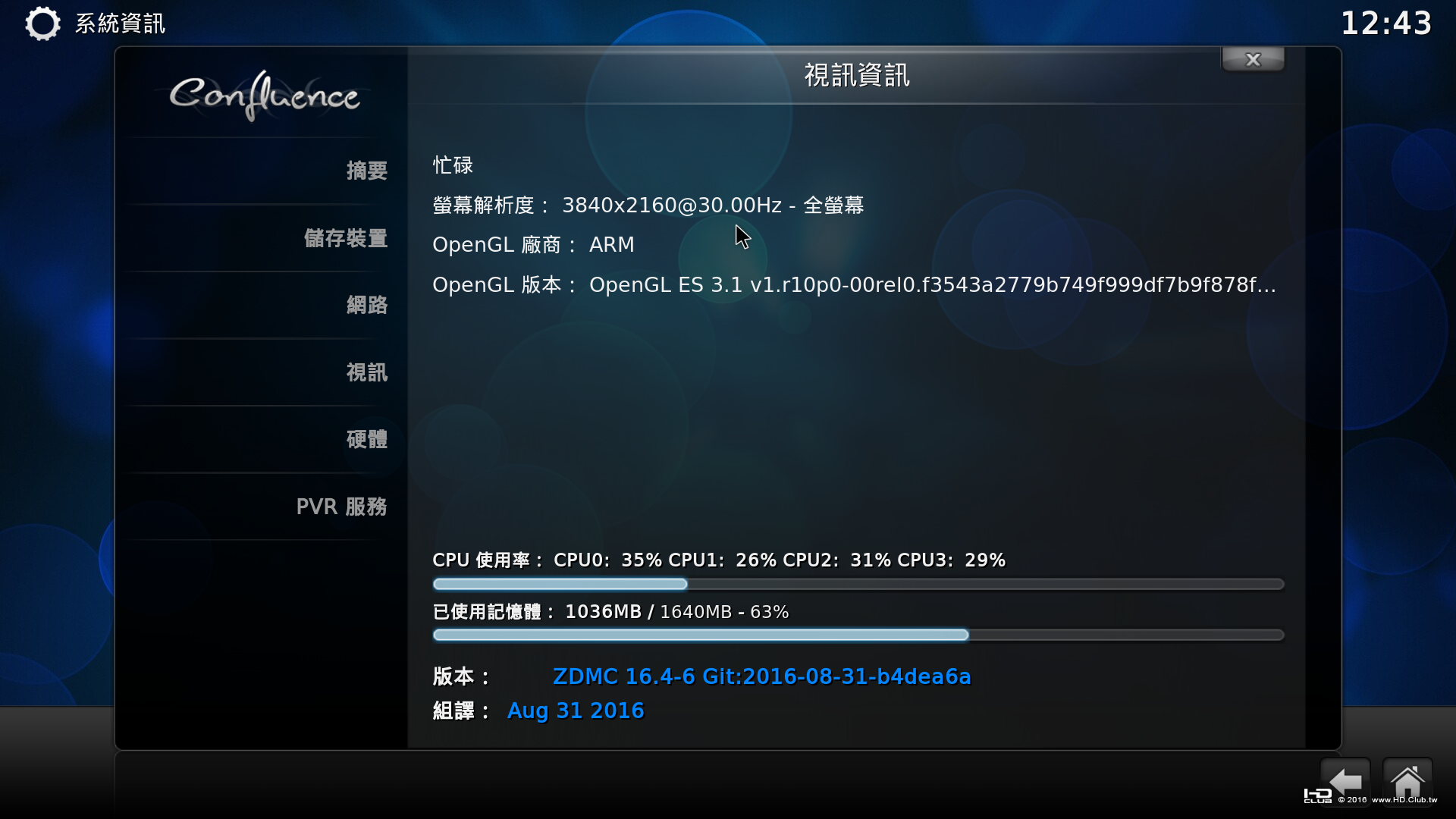Click the OpenGL ES 3.1 version line

(x=854, y=285)
